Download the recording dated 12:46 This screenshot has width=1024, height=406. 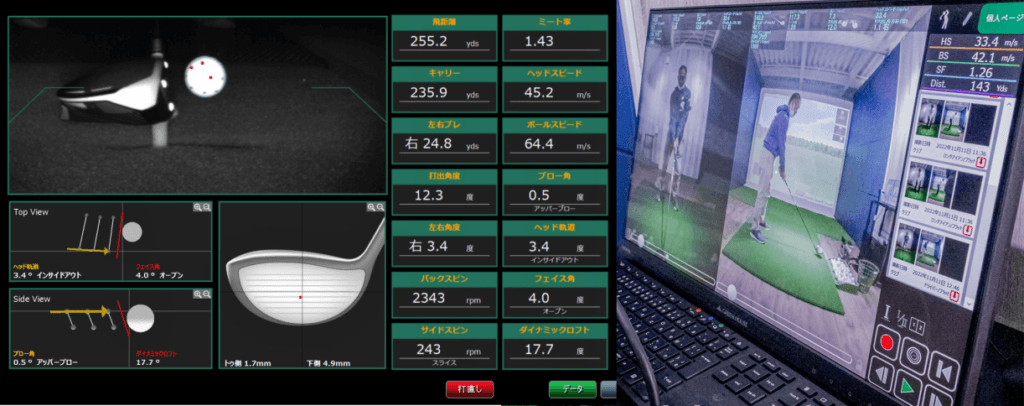tap(954, 298)
